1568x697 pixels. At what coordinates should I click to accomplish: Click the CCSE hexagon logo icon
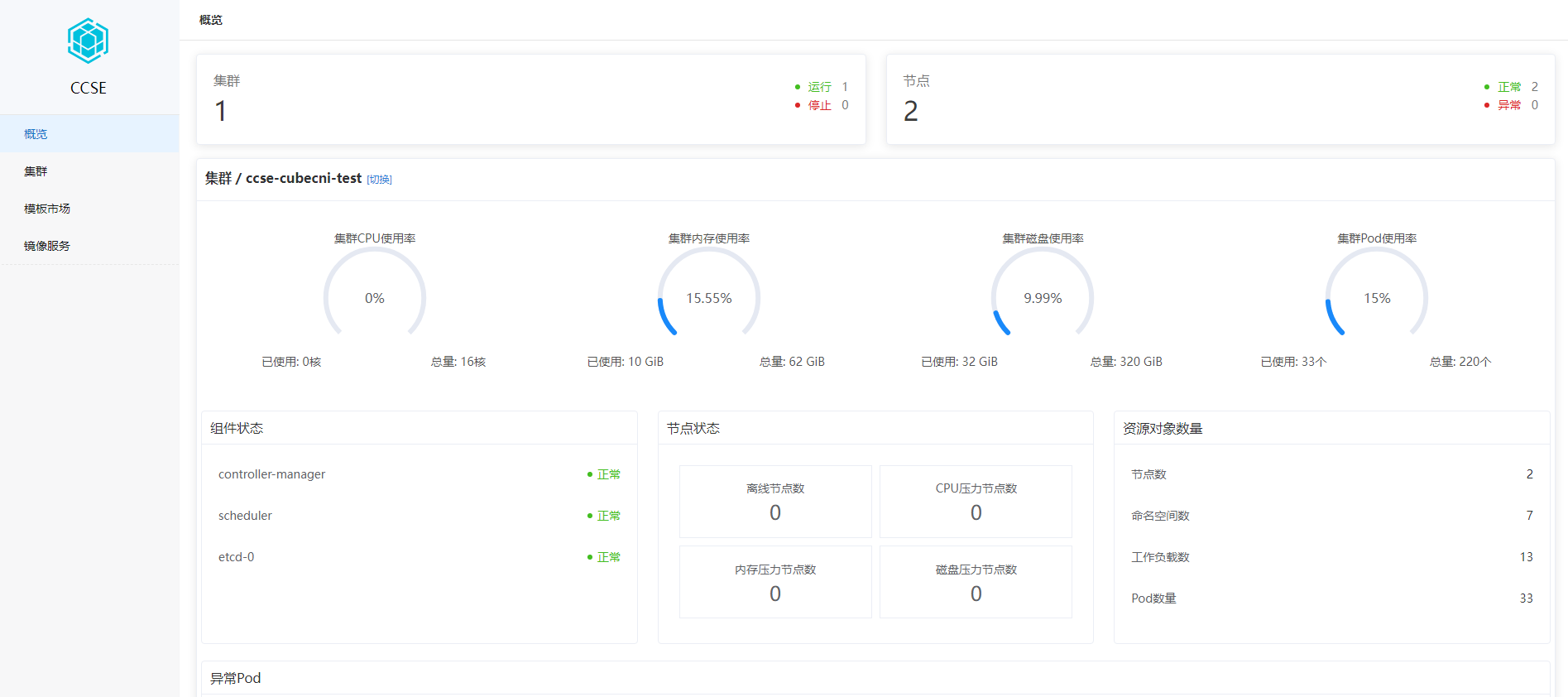(88, 41)
